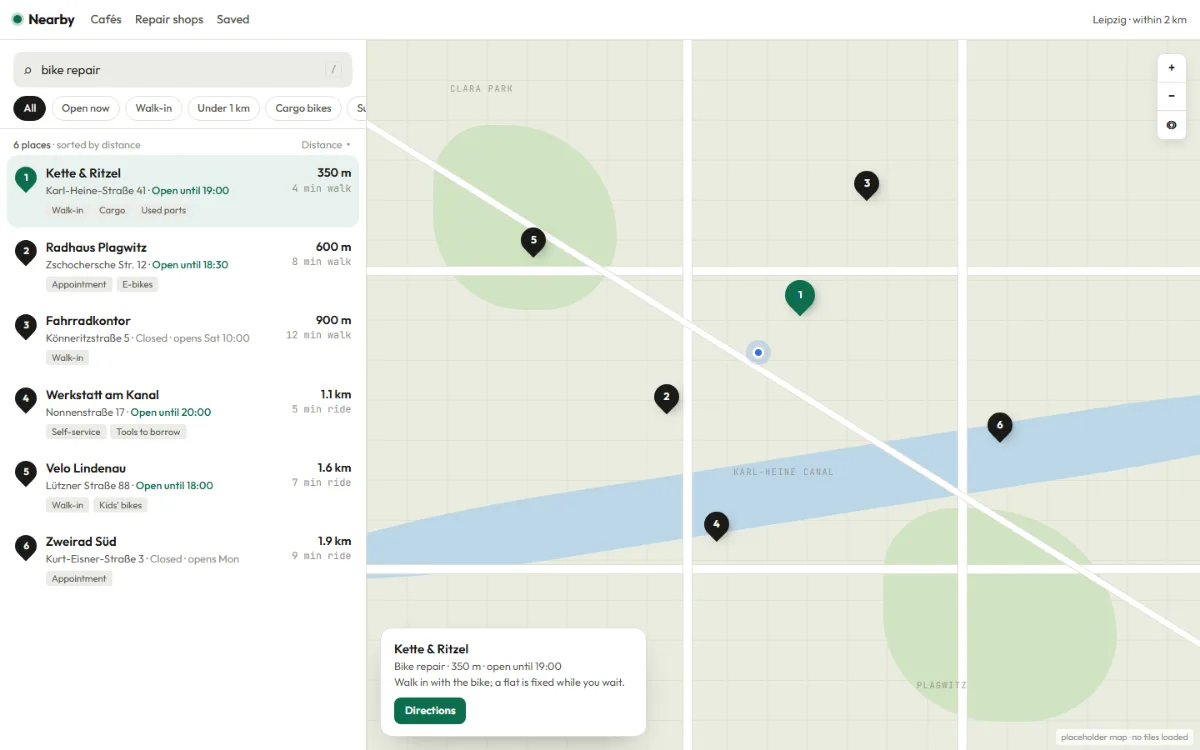Click the Used parts tag
Image resolution: width=1200 pixels, height=750 pixels.
(x=163, y=211)
